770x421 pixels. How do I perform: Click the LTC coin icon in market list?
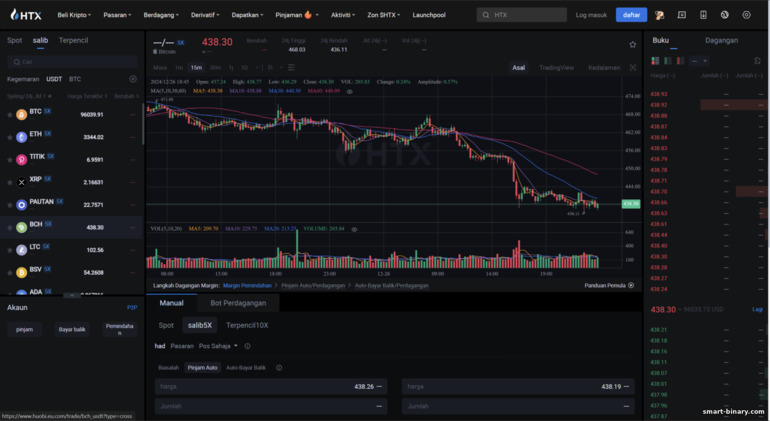click(x=21, y=250)
